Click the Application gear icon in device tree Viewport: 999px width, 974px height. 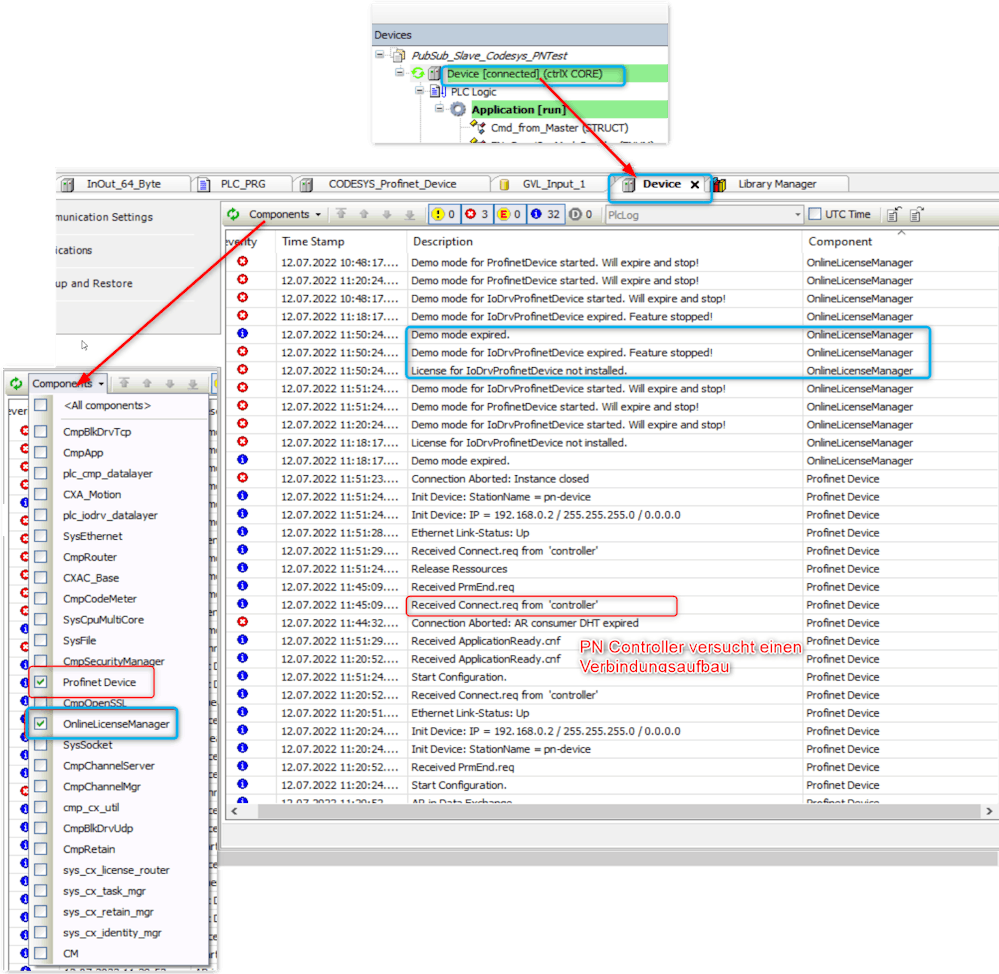458,110
